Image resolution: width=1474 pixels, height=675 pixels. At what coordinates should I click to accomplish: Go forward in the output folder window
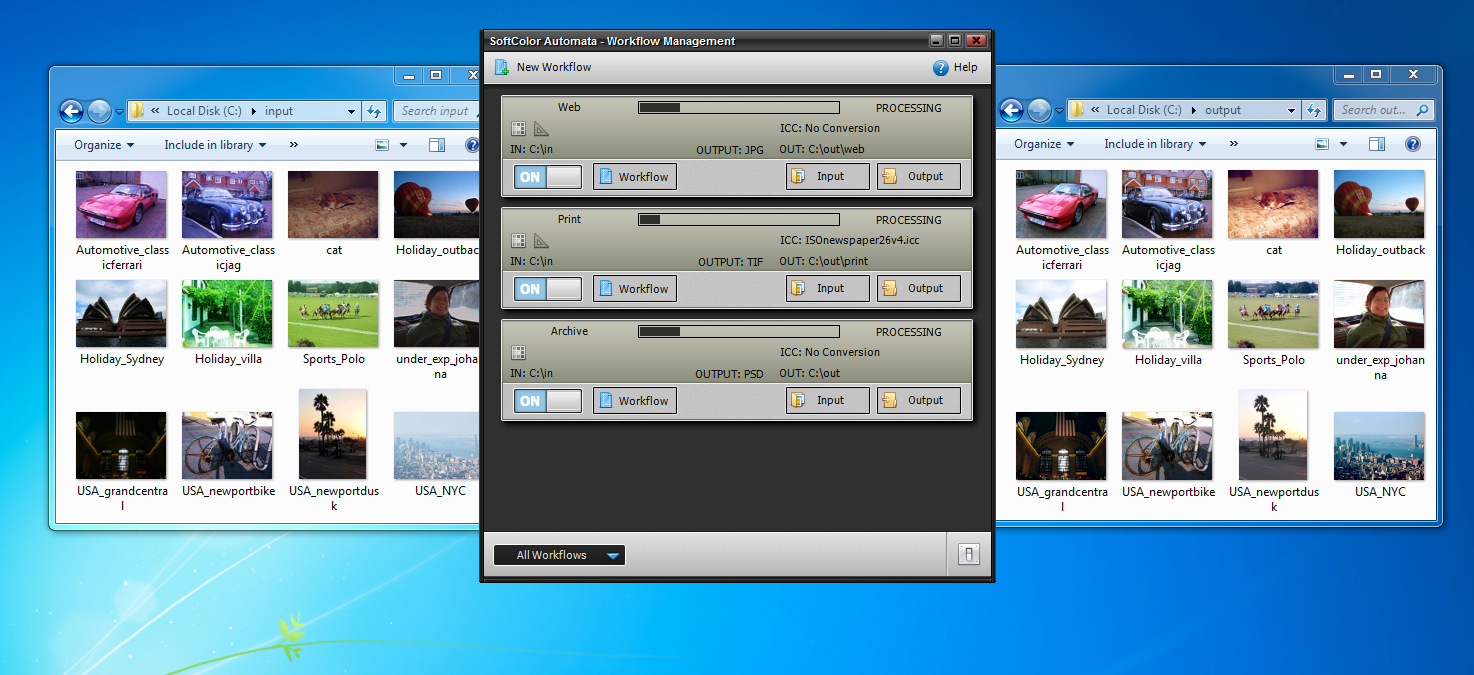[1039, 110]
